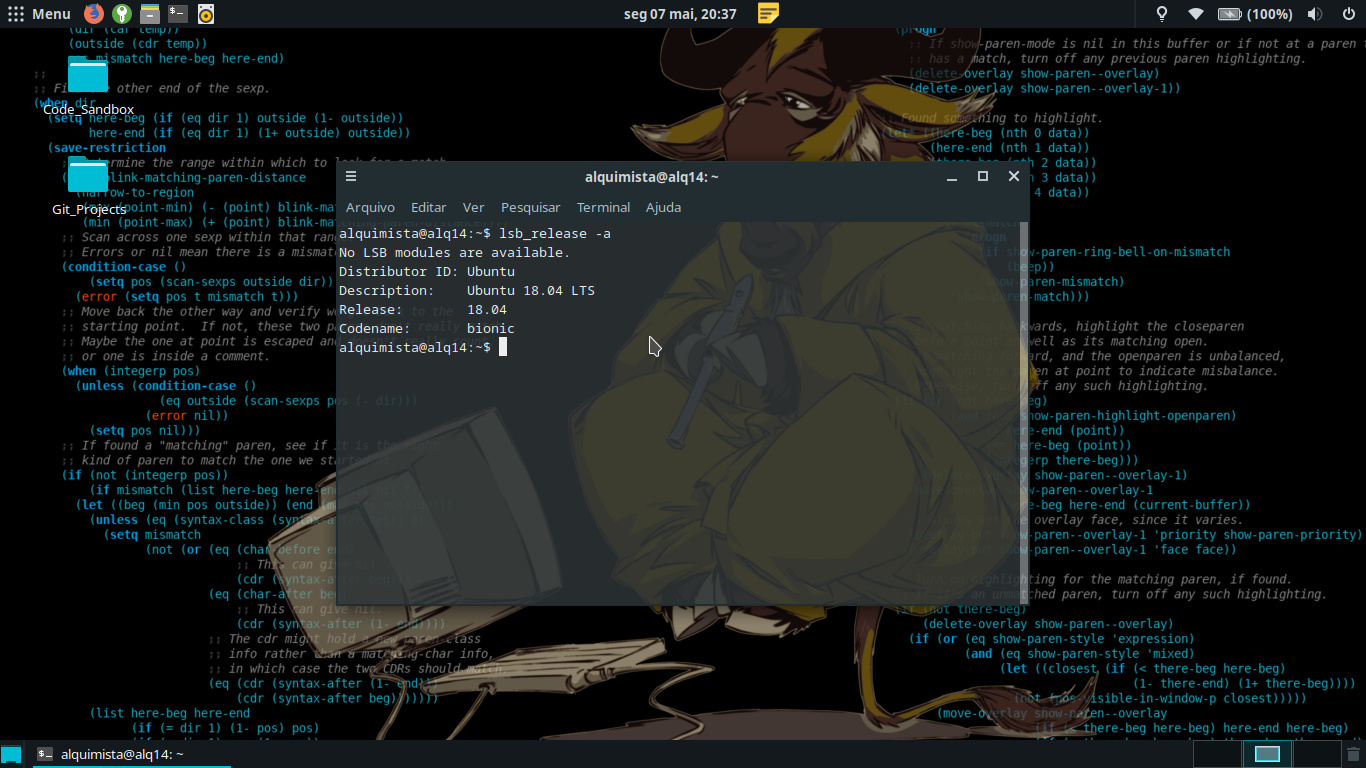
Task: Click the green keyring icon in the panel
Action: point(122,14)
